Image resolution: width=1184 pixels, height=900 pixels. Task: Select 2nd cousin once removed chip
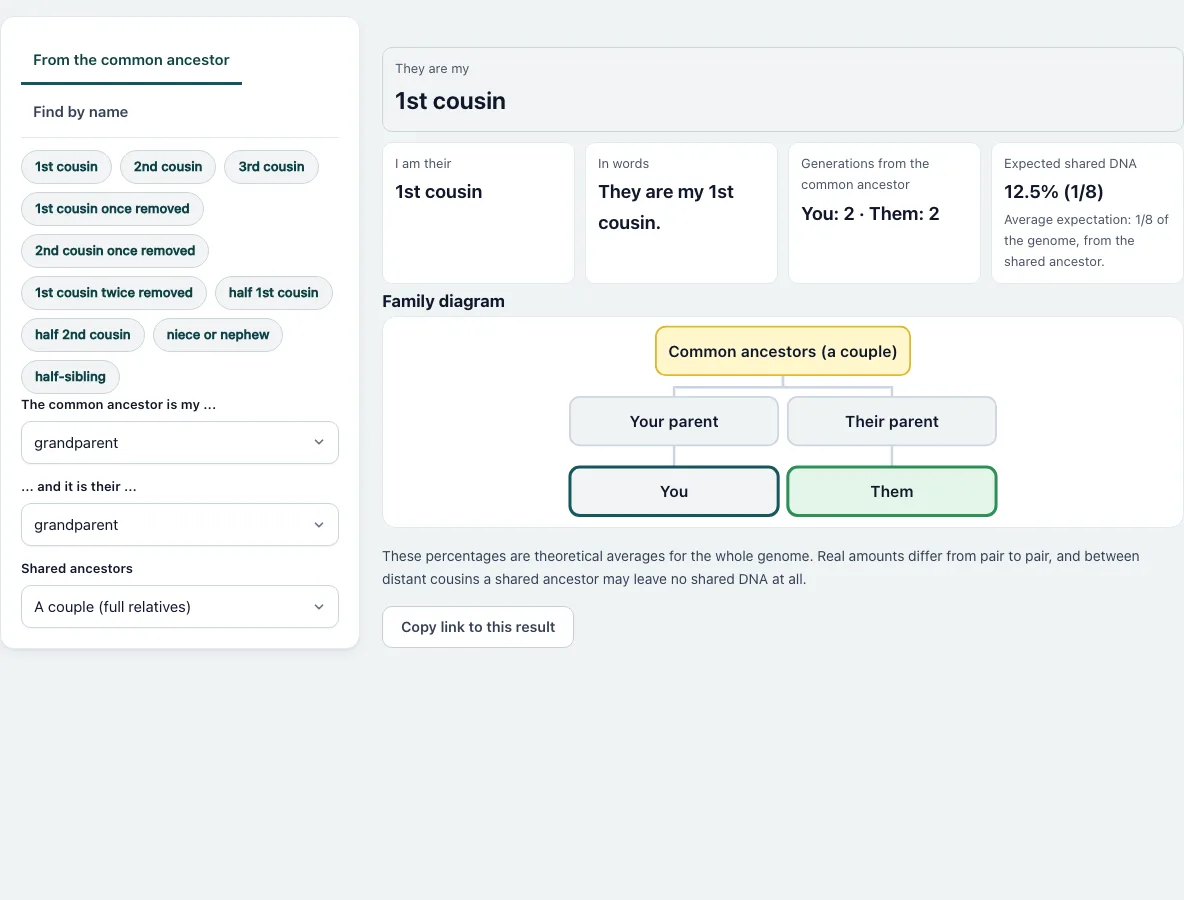click(x=115, y=251)
